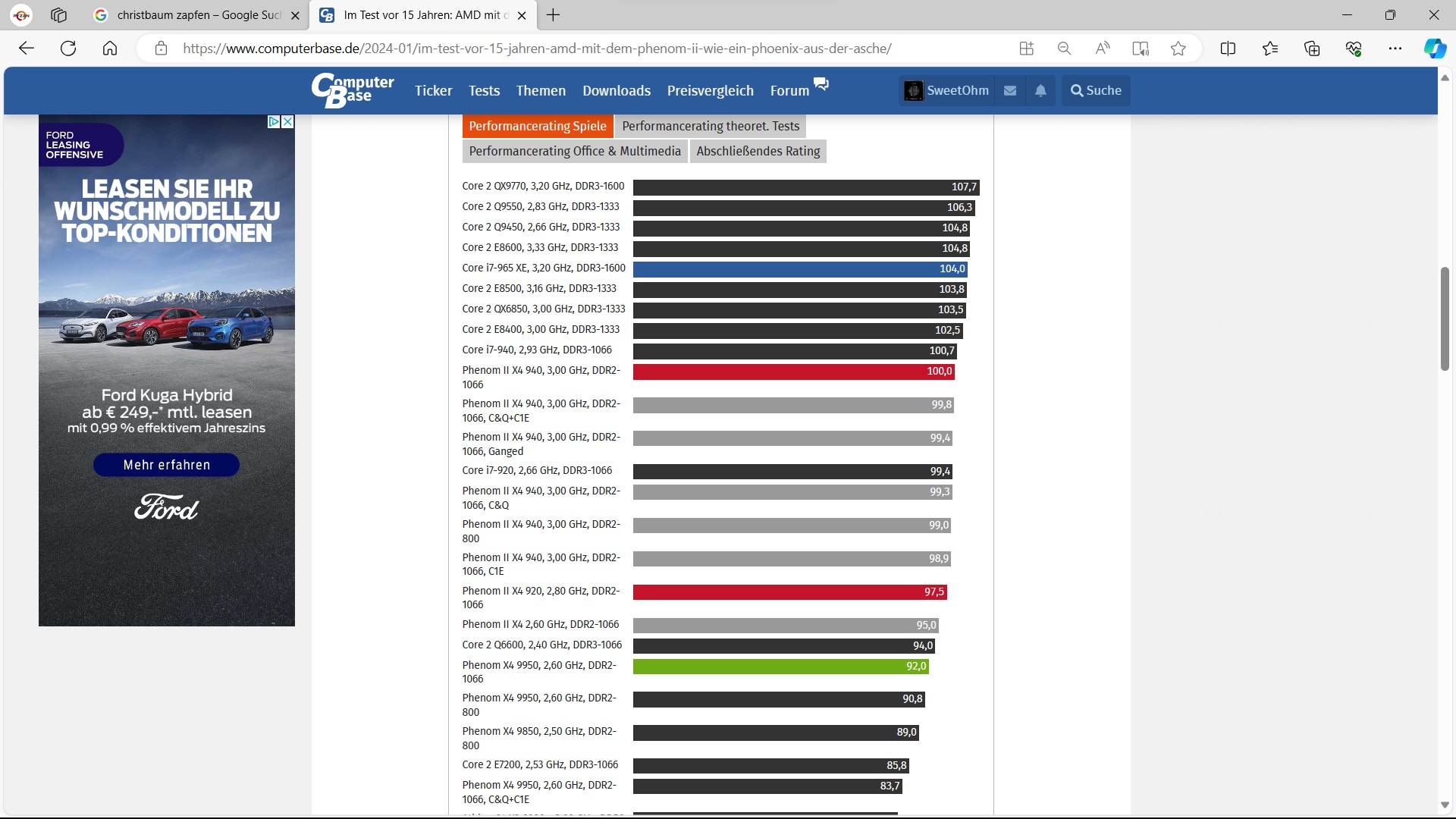
Task: Select the Performancerating Spiele tab
Action: coord(538,126)
